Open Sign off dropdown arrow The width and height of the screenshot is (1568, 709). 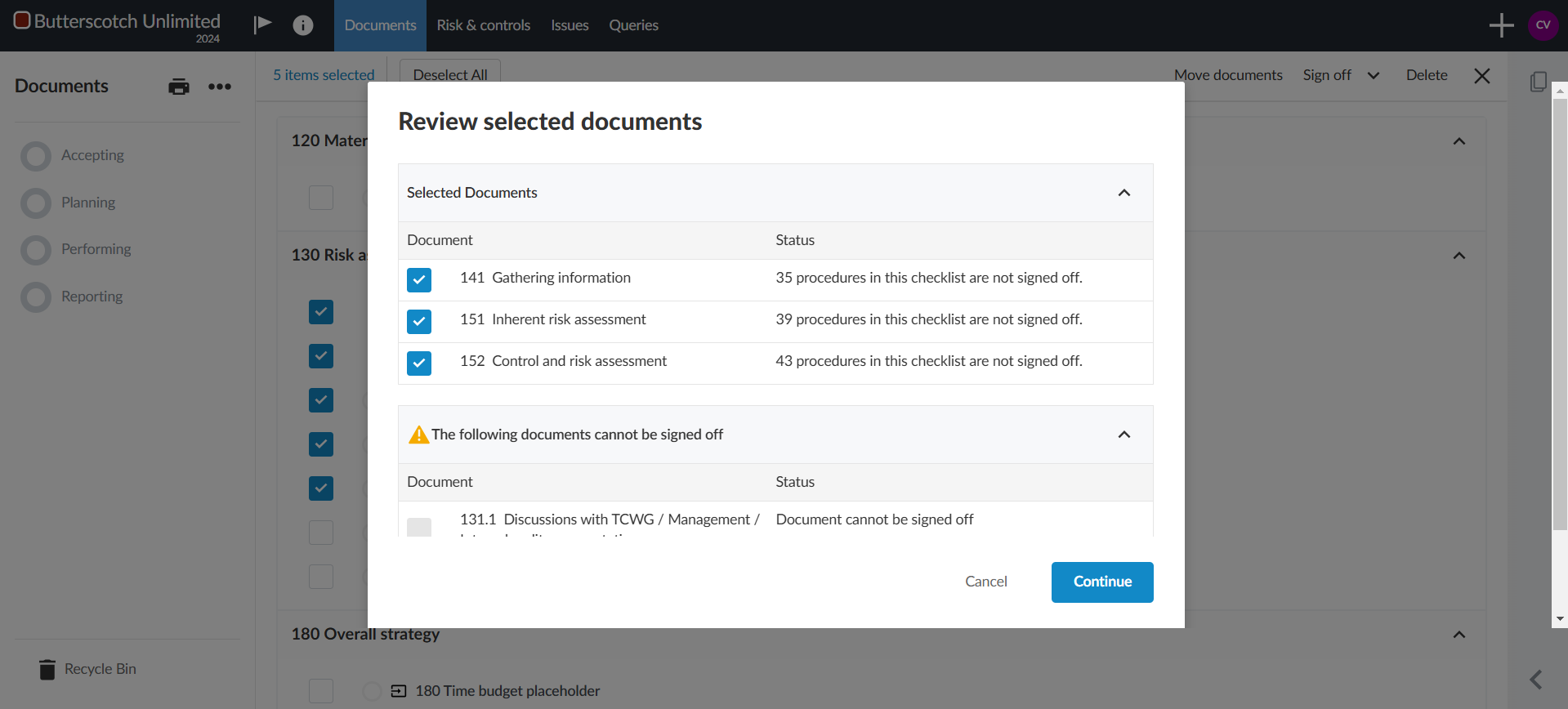(1374, 76)
